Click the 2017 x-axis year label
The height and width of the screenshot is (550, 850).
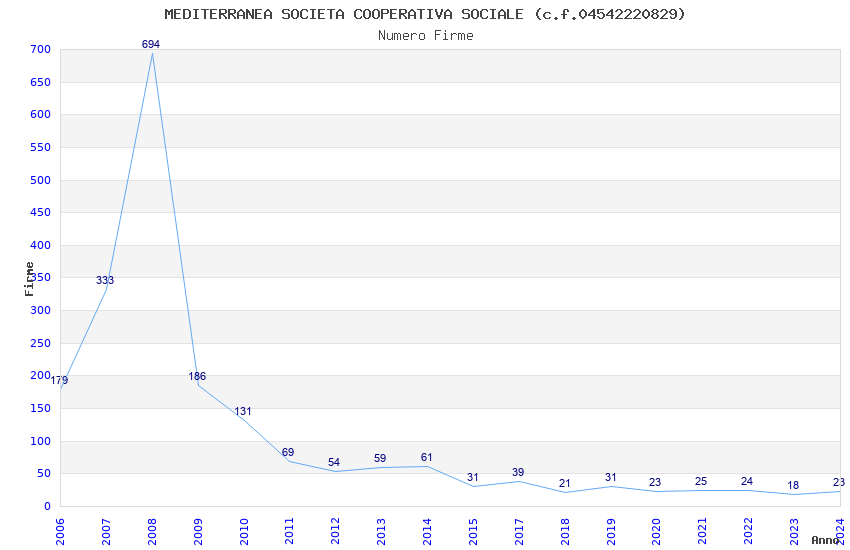click(x=519, y=532)
